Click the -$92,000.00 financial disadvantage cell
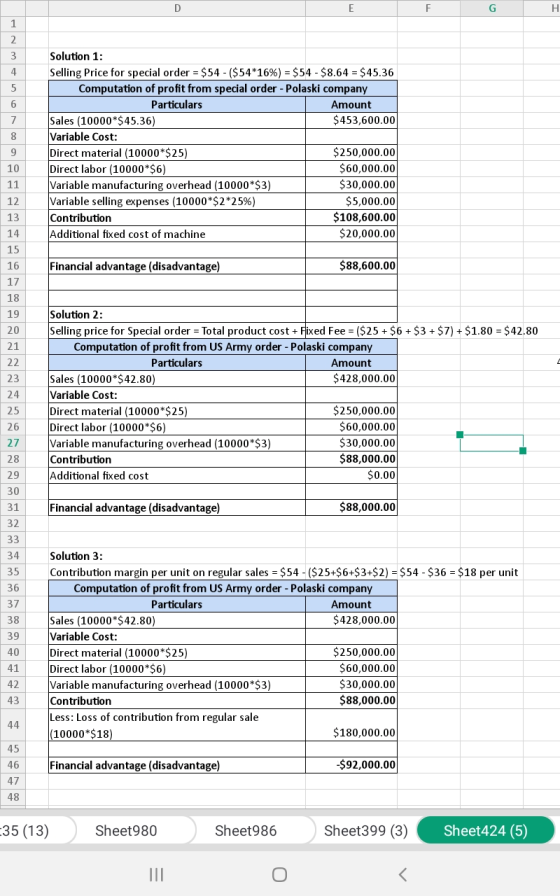The width and height of the screenshot is (560, 896). (x=351, y=765)
